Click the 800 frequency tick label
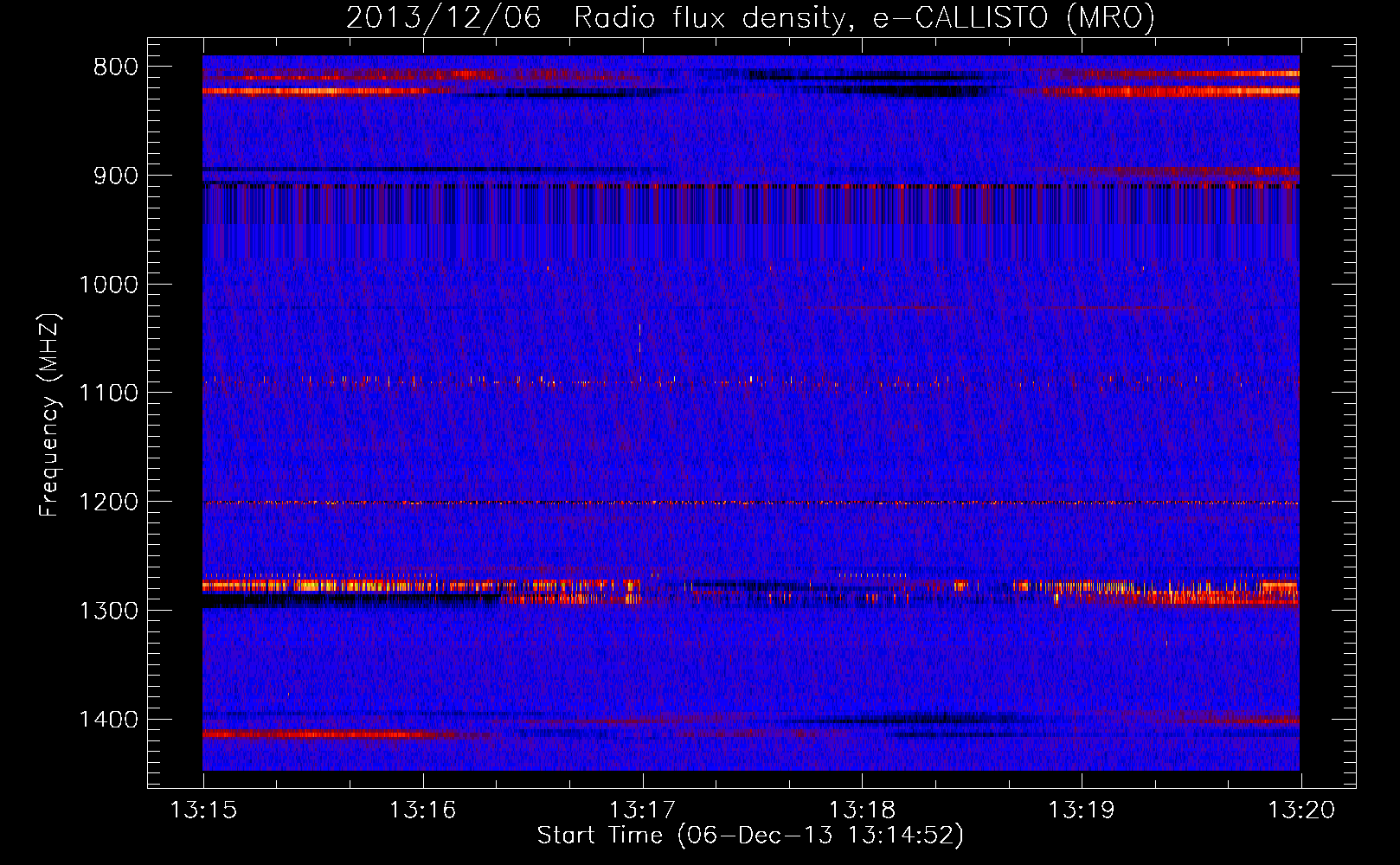1400x865 pixels. coord(116,67)
